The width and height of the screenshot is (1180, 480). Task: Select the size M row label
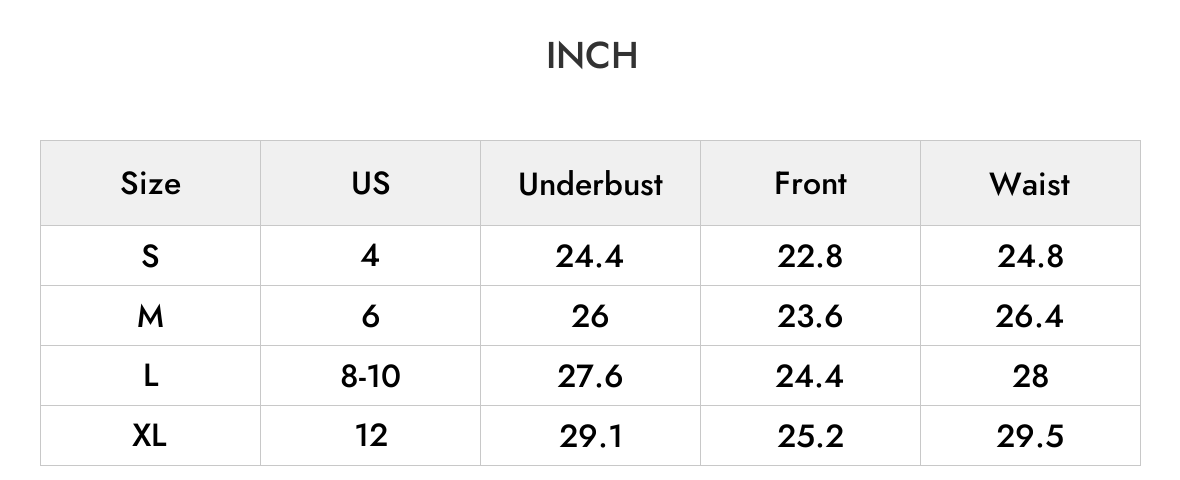pos(151,316)
